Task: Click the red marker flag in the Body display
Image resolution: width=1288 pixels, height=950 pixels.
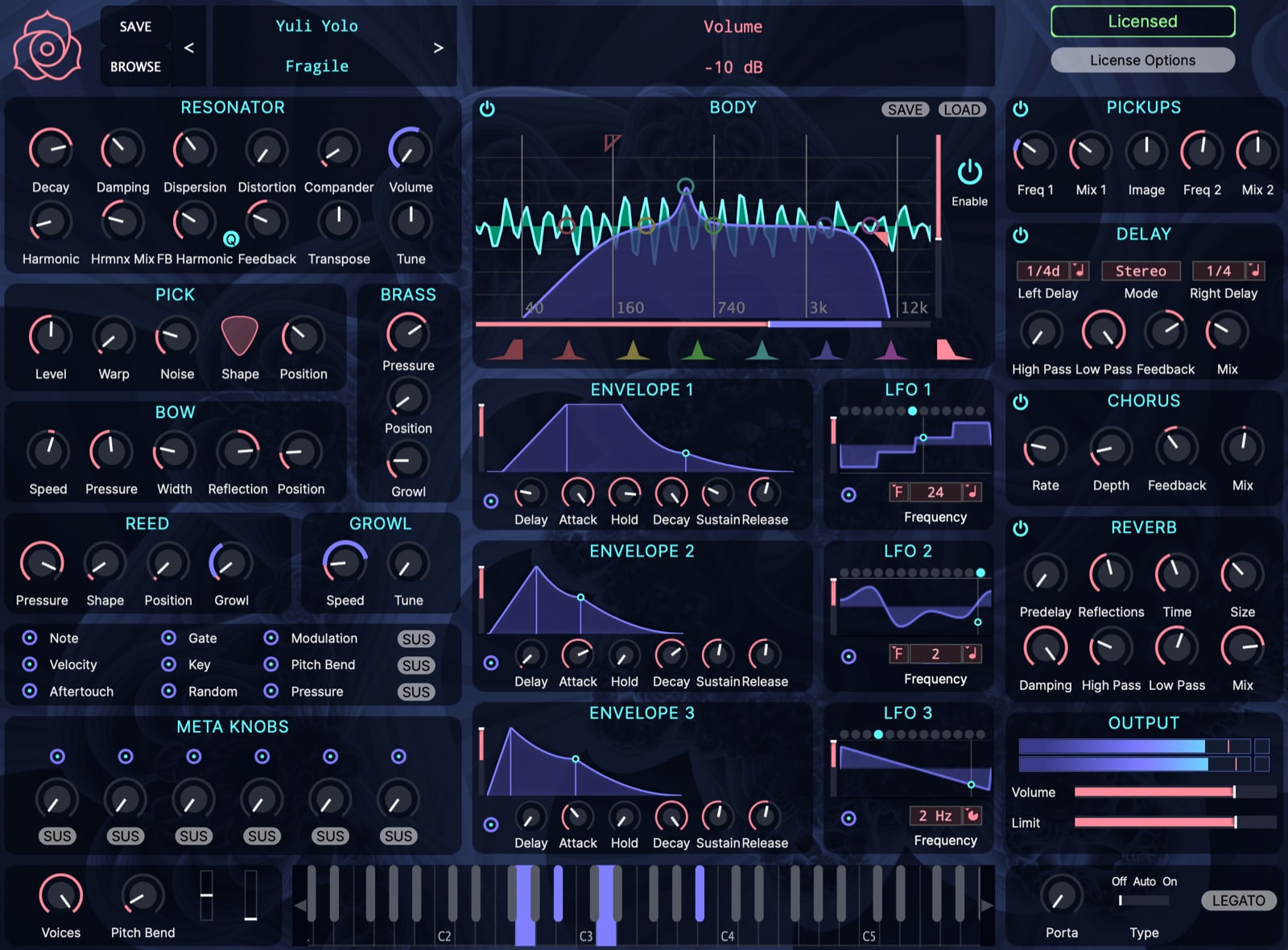Action: 613,142
